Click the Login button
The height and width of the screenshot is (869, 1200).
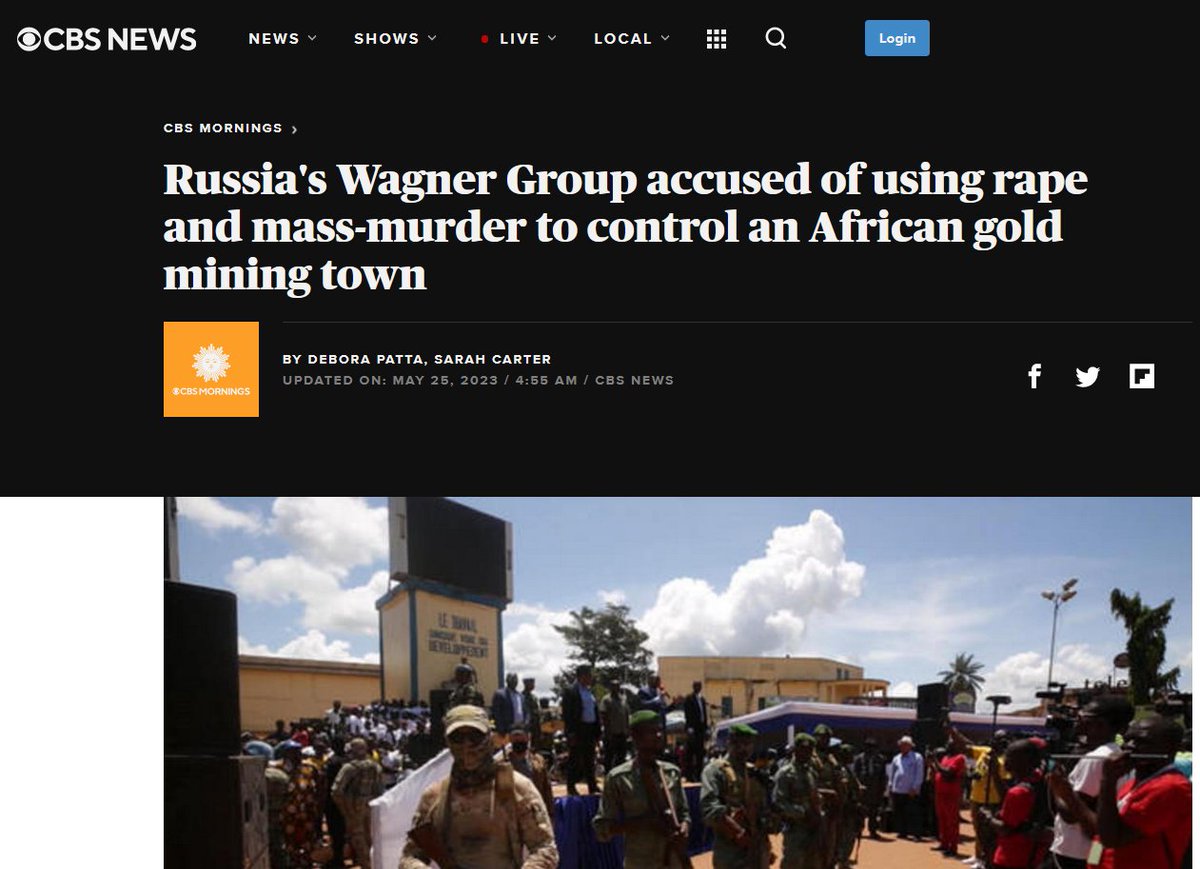point(897,38)
